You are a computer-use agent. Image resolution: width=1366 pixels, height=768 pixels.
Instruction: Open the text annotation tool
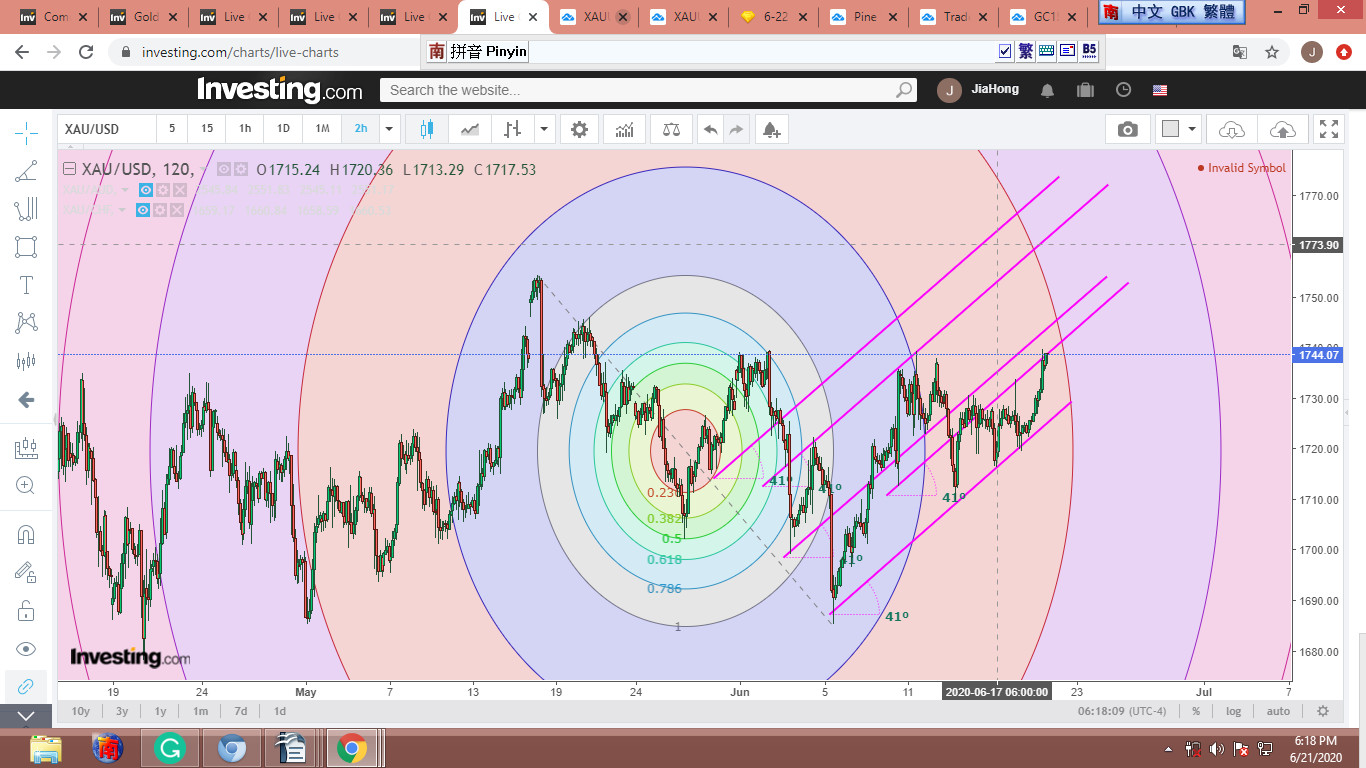click(x=26, y=285)
